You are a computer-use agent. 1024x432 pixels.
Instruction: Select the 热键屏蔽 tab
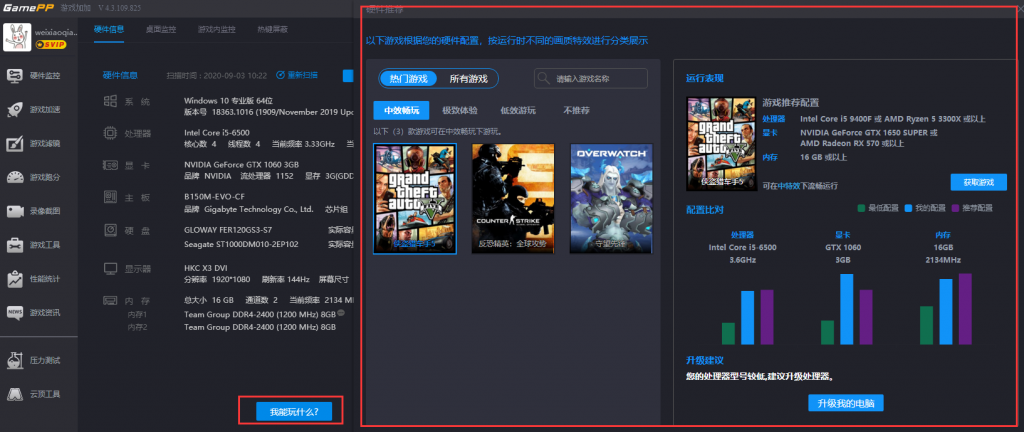(x=272, y=29)
